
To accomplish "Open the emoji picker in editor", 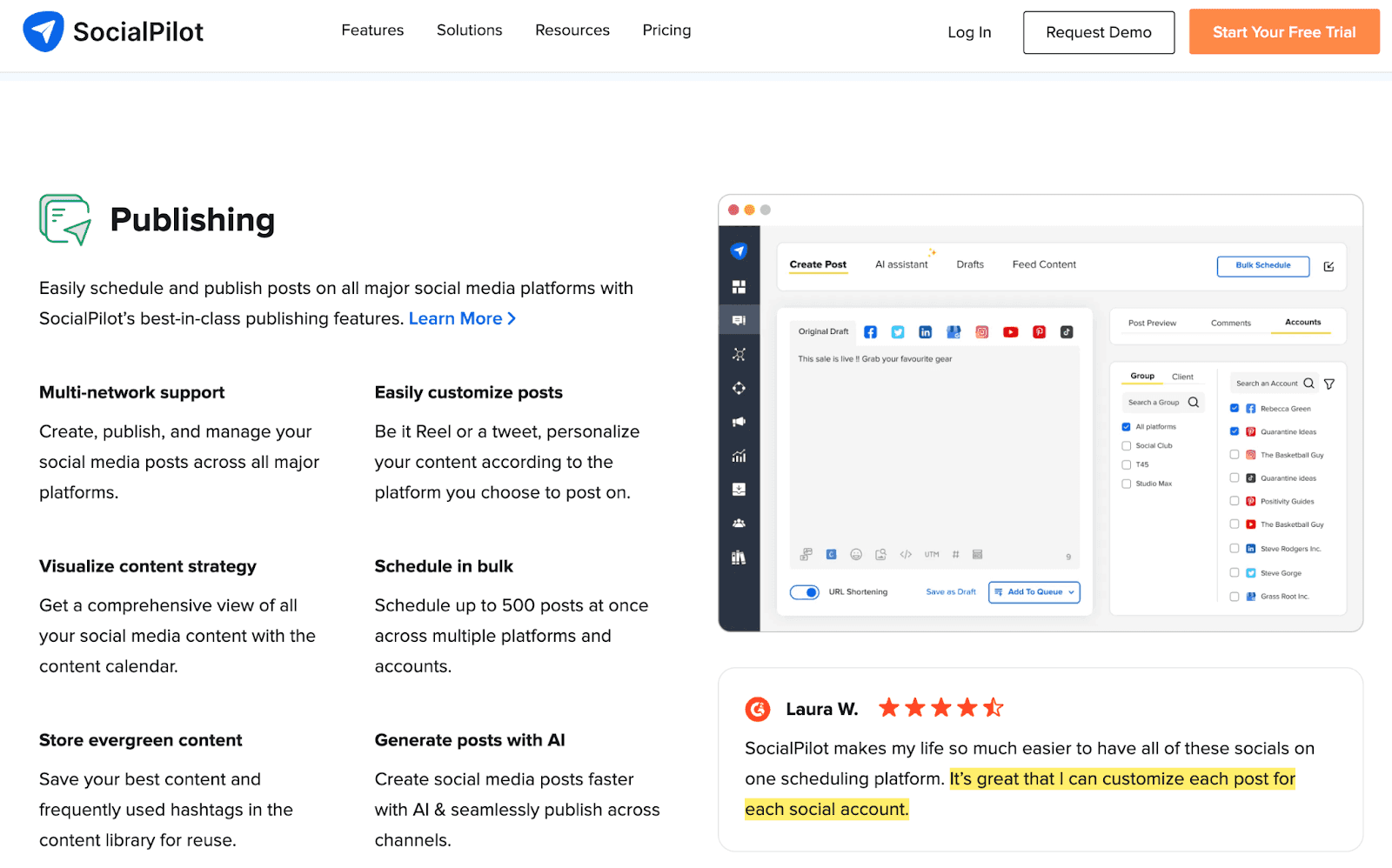I will [x=856, y=554].
